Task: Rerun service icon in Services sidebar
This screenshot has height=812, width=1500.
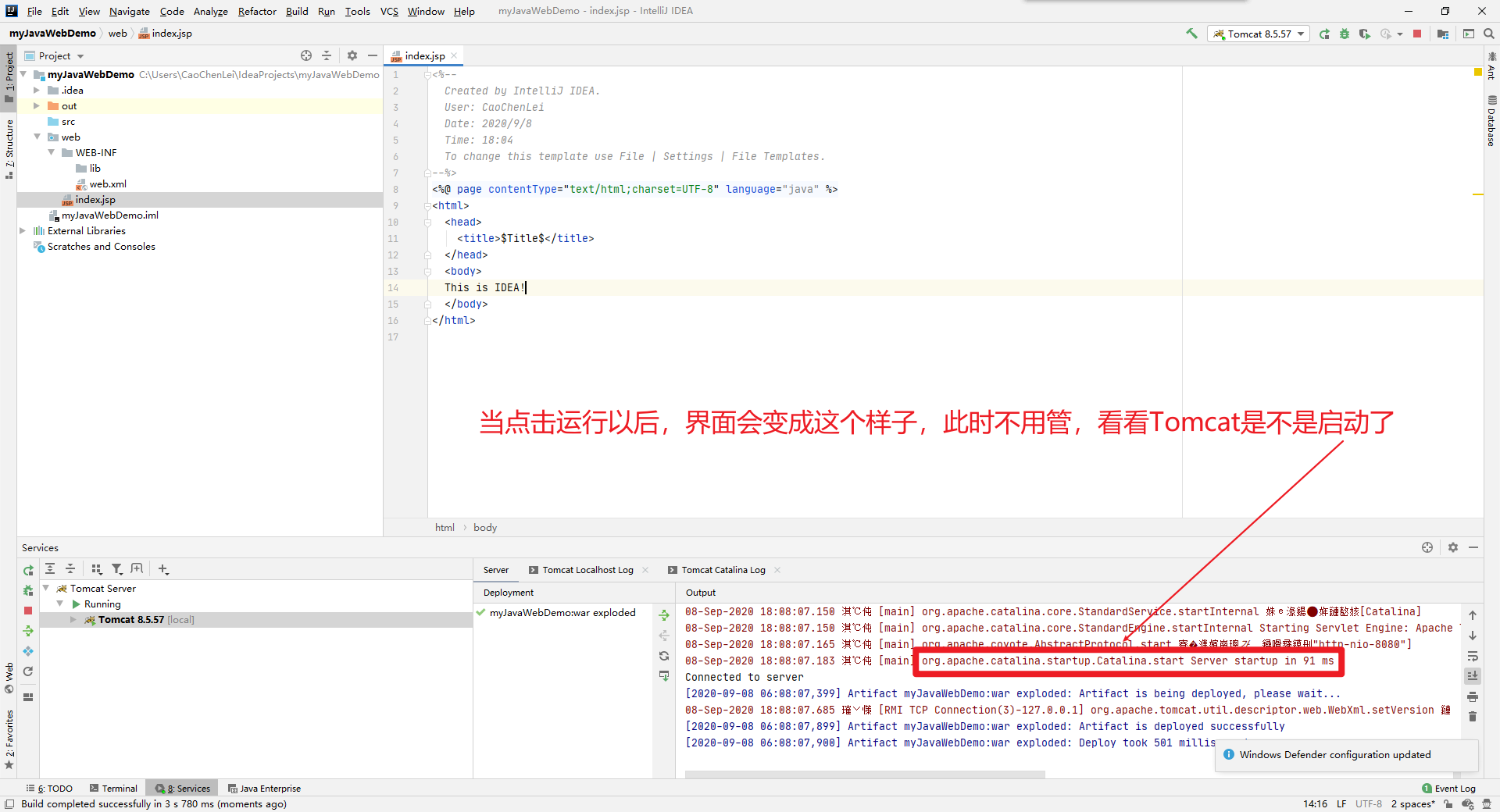Action: pyautogui.click(x=28, y=570)
